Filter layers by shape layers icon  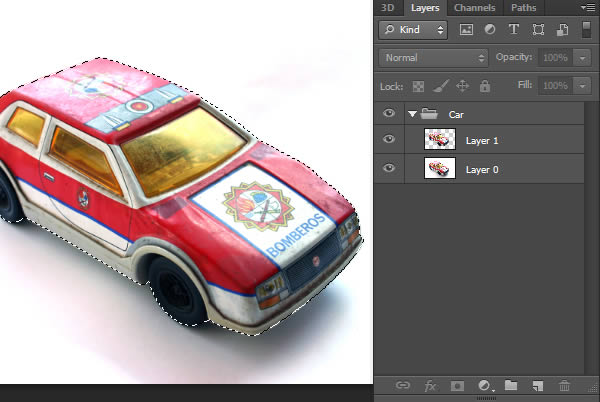[x=538, y=30]
